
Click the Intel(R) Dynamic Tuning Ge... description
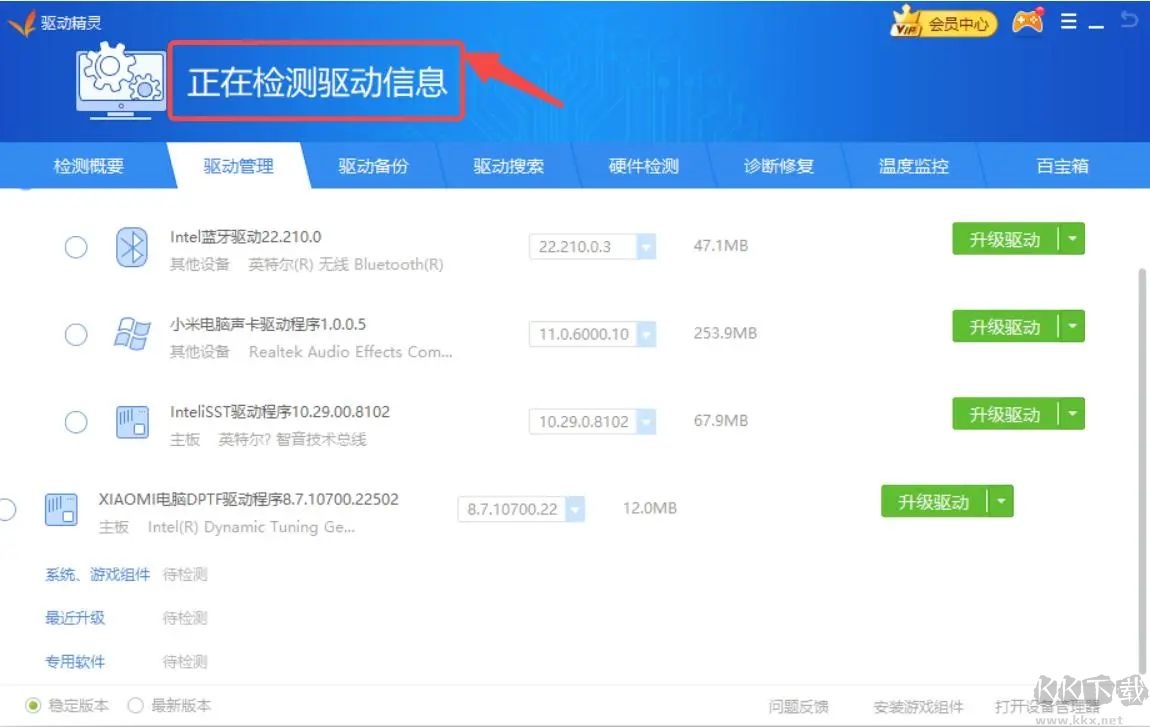click(251, 527)
